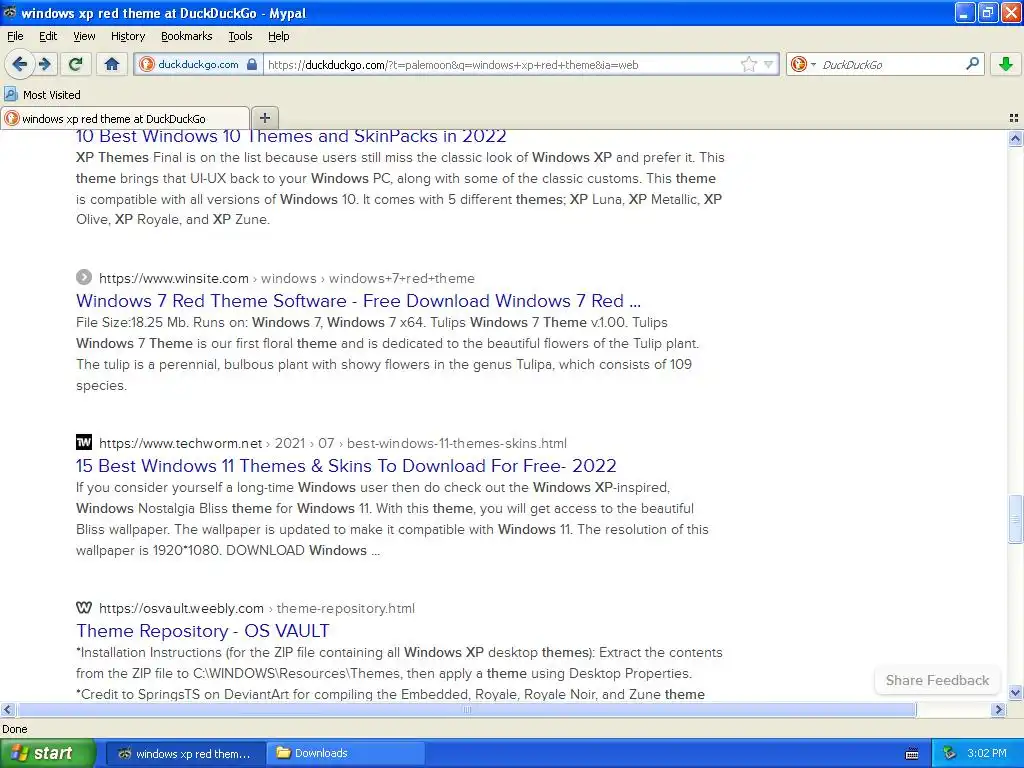Image resolution: width=1024 pixels, height=768 pixels.
Task: Click the magnifier search icon
Action: (x=972, y=64)
